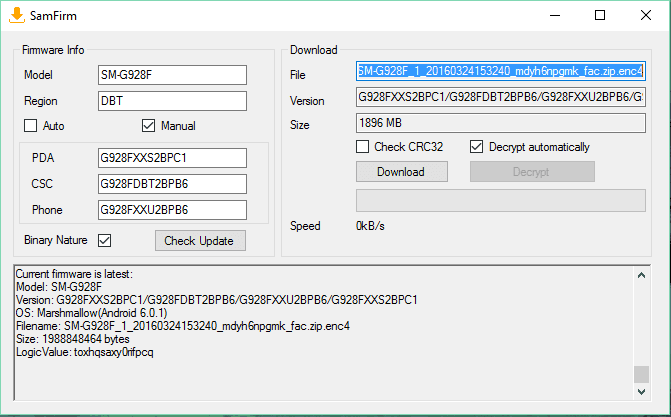This screenshot has height=417, width=671.
Task: Click the 'OS: Marshmallow(Android 6.0.1)' log line
Action: pyautogui.click(x=92, y=313)
